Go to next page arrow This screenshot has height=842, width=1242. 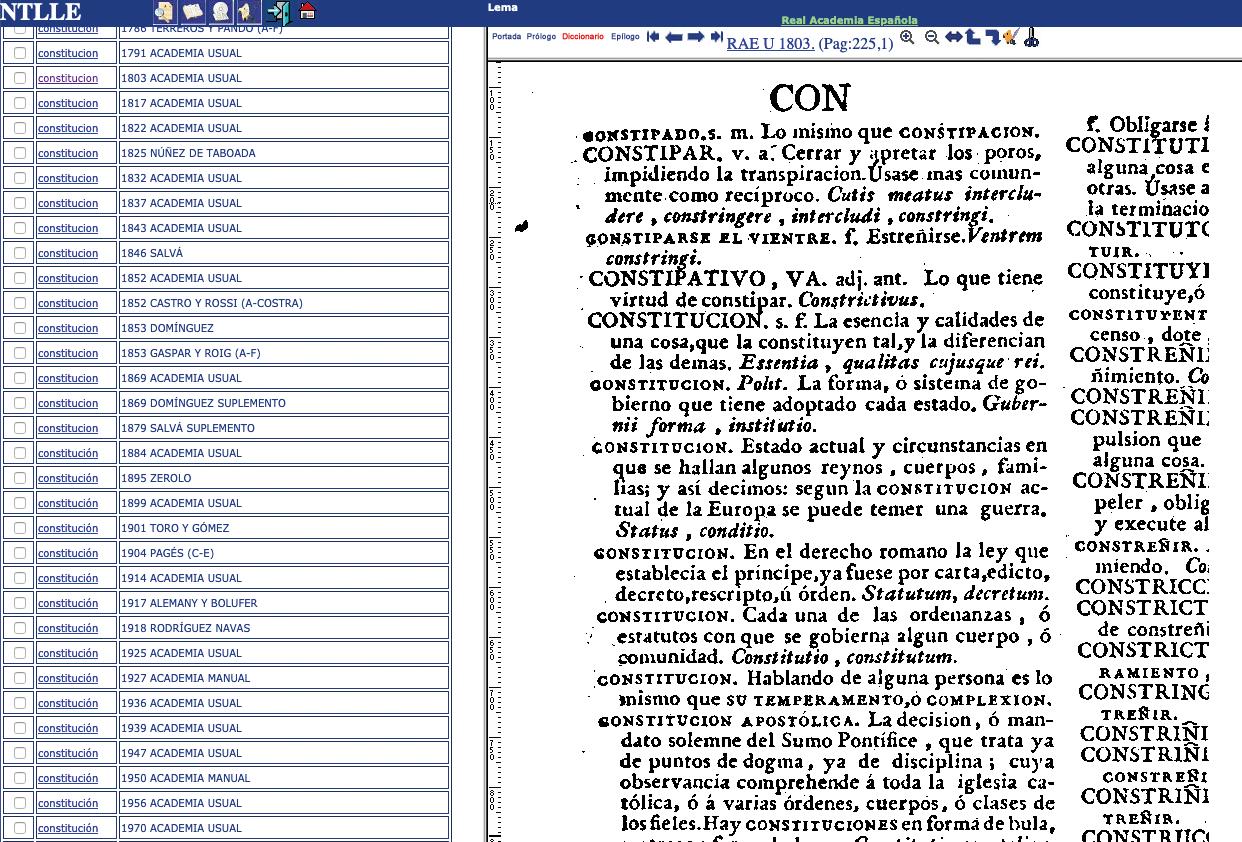click(x=696, y=37)
